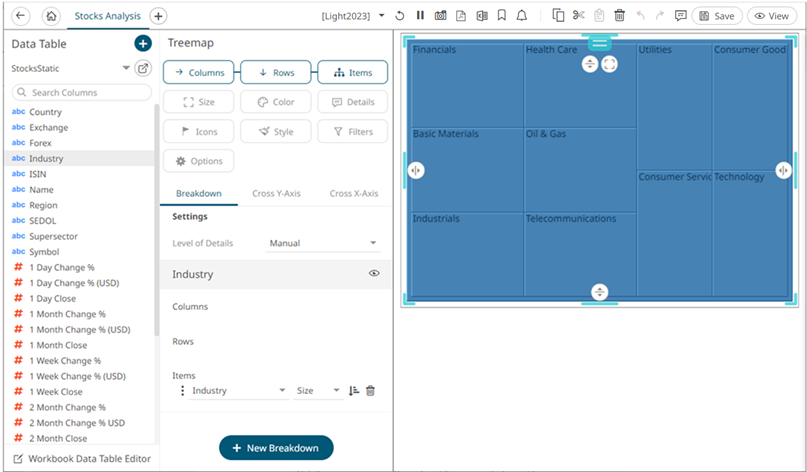This screenshot has width=807, height=472.
Task: Click the treemap's left edge resize handle
Action: [x=416, y=170]
